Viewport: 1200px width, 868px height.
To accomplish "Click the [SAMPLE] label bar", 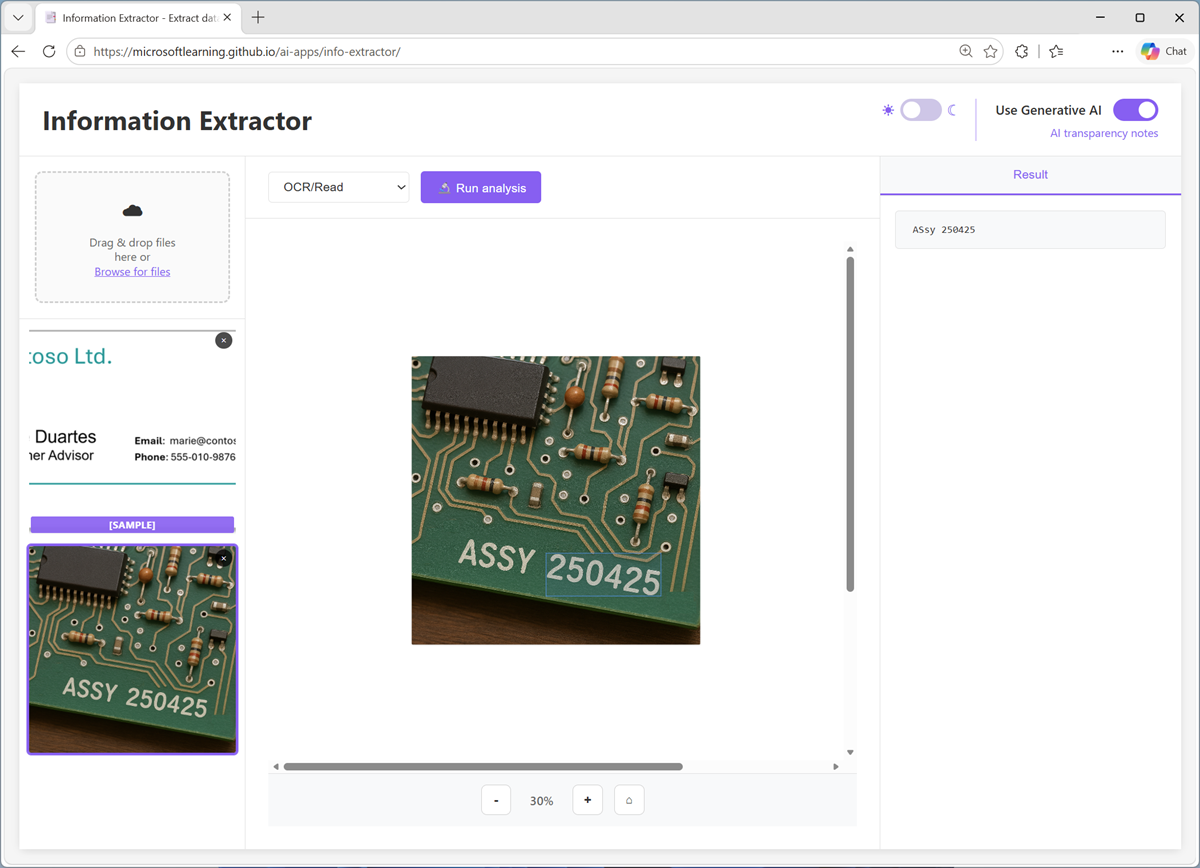I will coord(132,525).
